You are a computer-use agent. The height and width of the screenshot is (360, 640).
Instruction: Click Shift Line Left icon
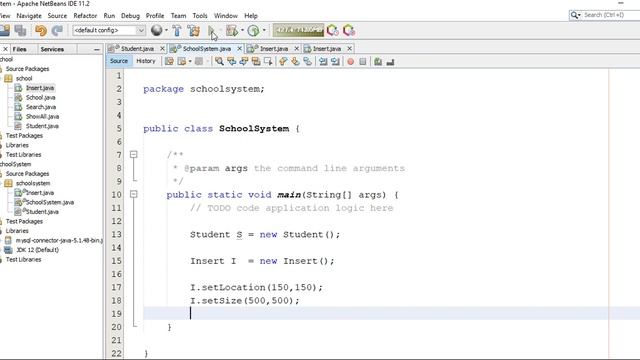tap(323, 62)
